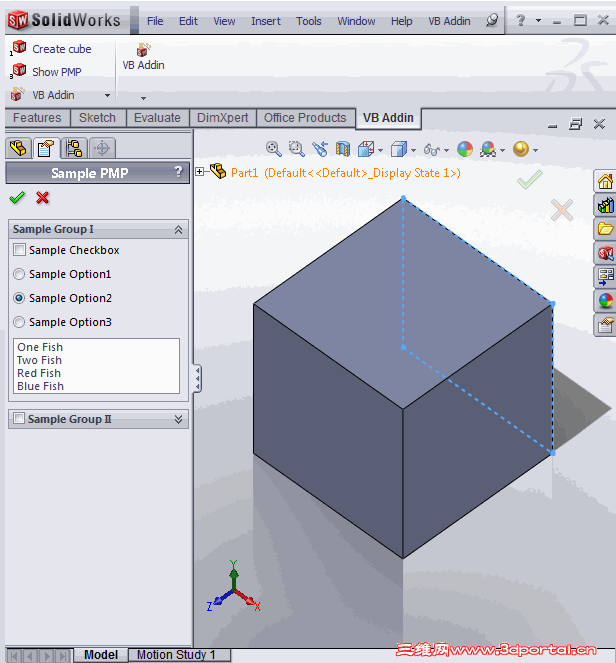
Task: Open the Apply Scene dropdown arrow
Action: [x=502, y=150]
